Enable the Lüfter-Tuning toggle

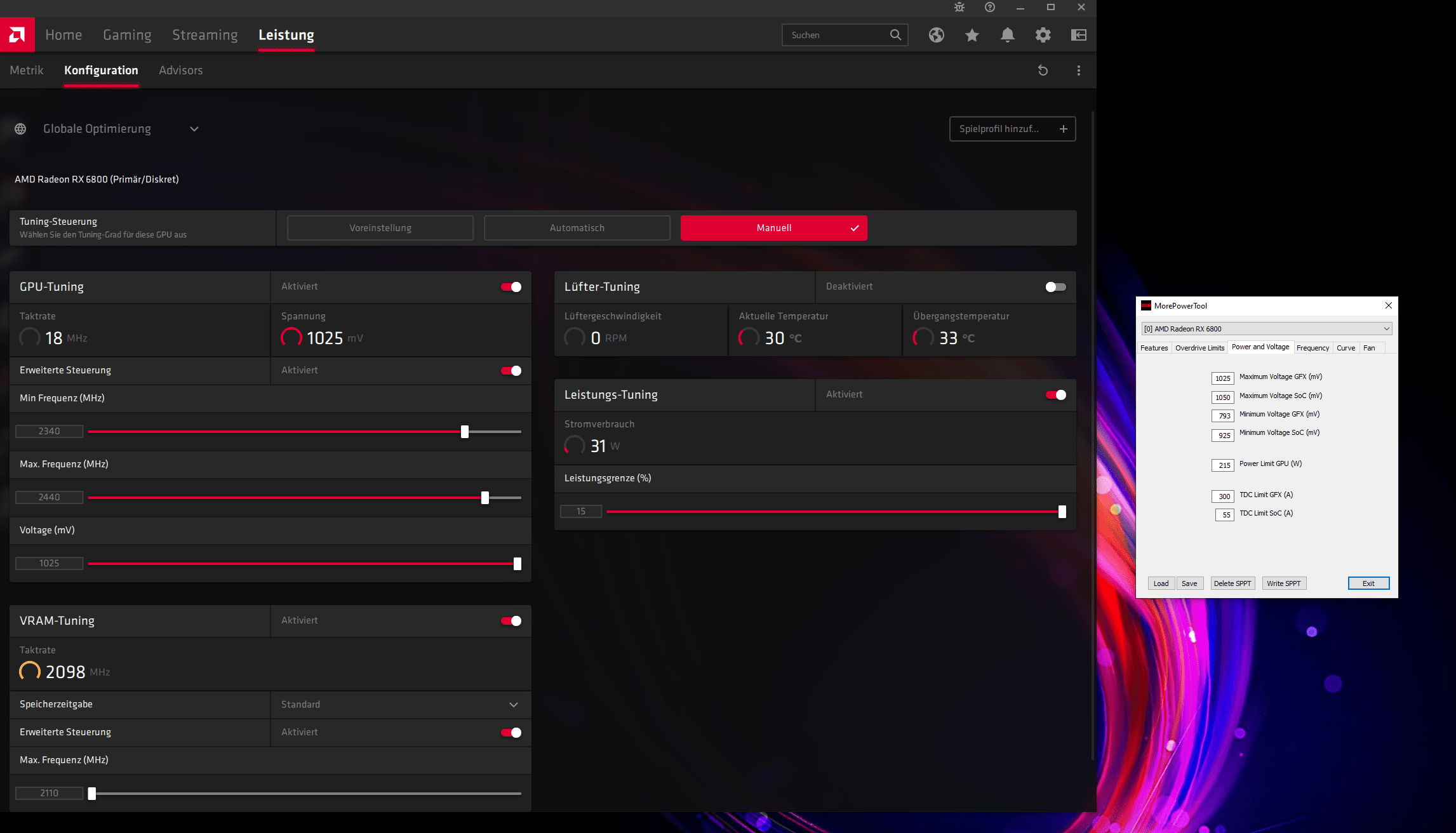(x=1055, y=287)
